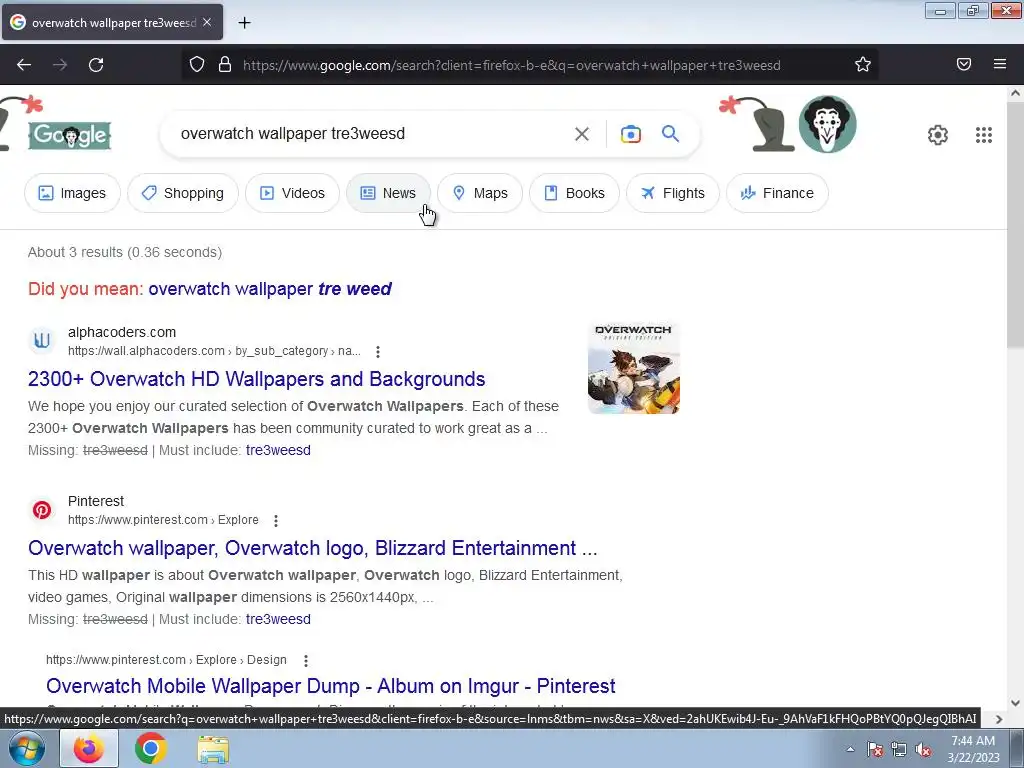The width and height of the screenshot is (1024, 768).
Task: Click the page scrollbar down arrow
Action: [1015, 703]
